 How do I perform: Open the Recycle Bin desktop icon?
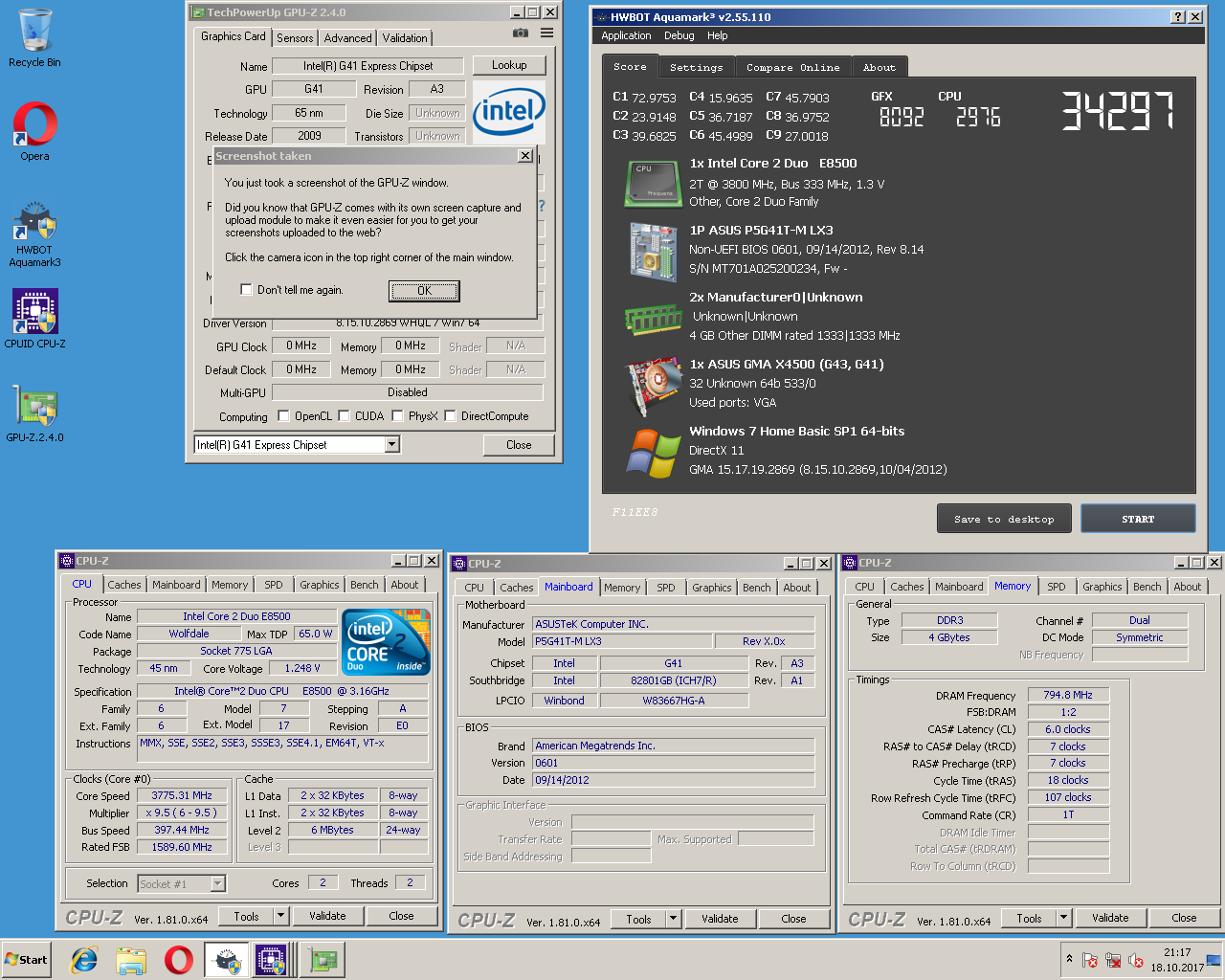tap(34, 38)
